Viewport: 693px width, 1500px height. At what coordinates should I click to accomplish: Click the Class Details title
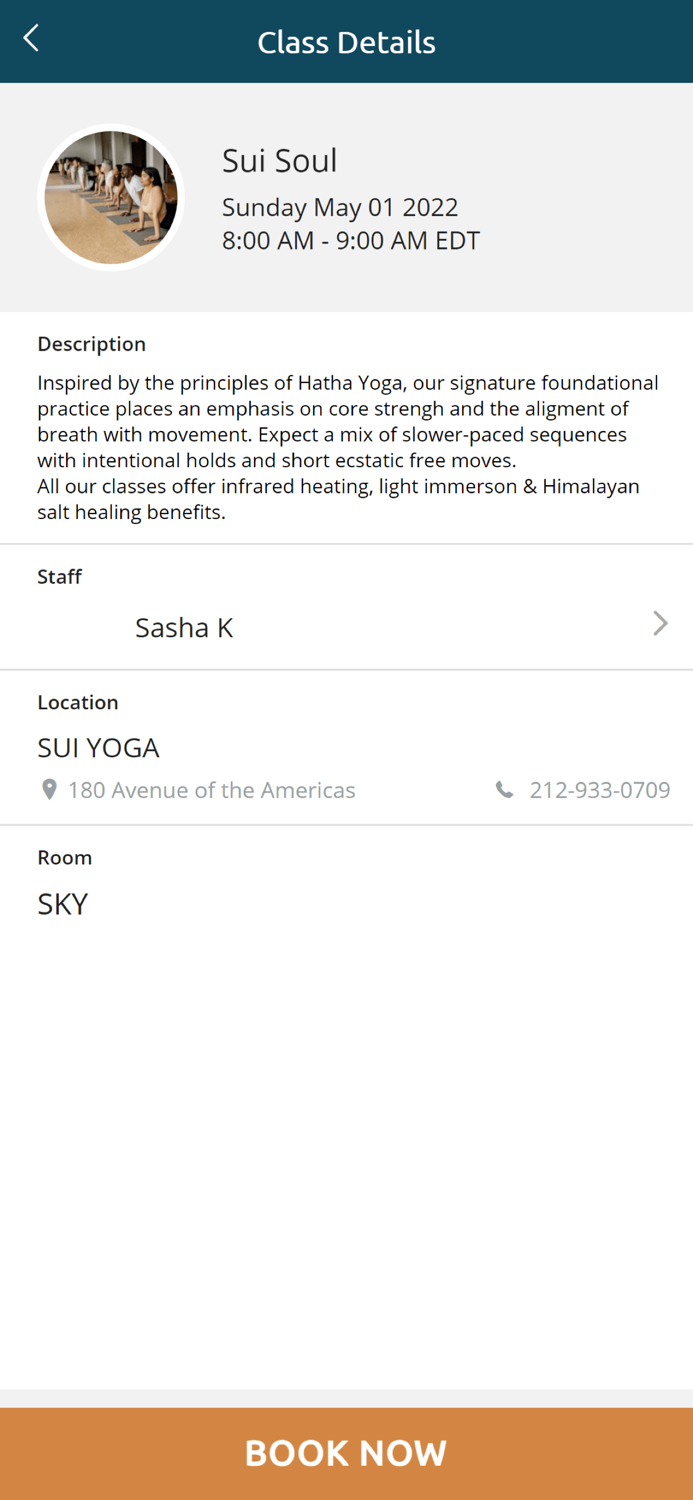pos(346,42)
